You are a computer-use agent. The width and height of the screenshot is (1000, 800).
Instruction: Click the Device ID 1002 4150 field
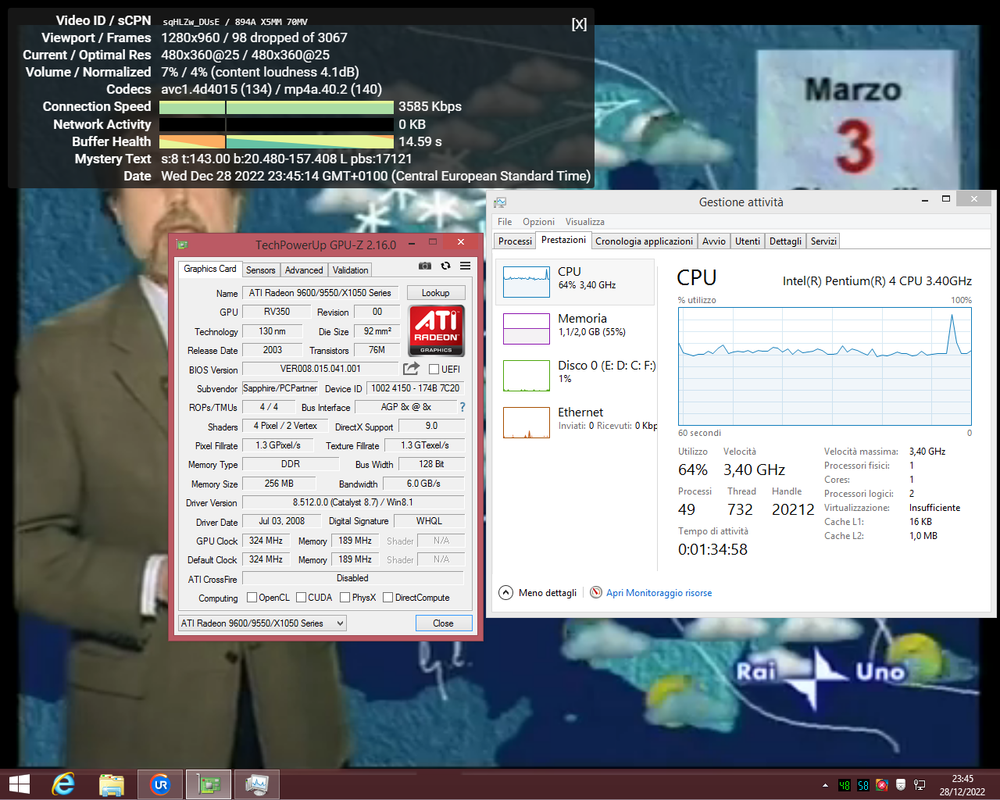(415, 388)
